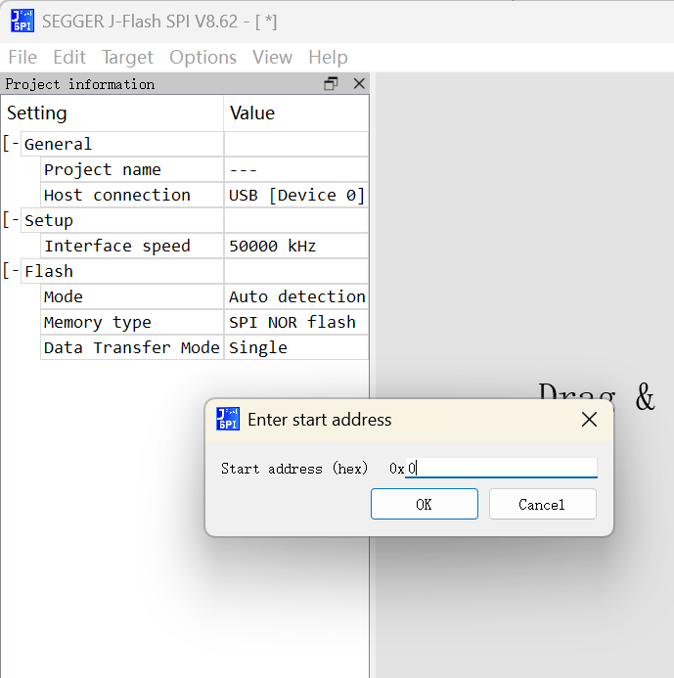Open the Help menu
Image resolution: width=674 pixels, height=678 pixels.
tap(328, 57)
